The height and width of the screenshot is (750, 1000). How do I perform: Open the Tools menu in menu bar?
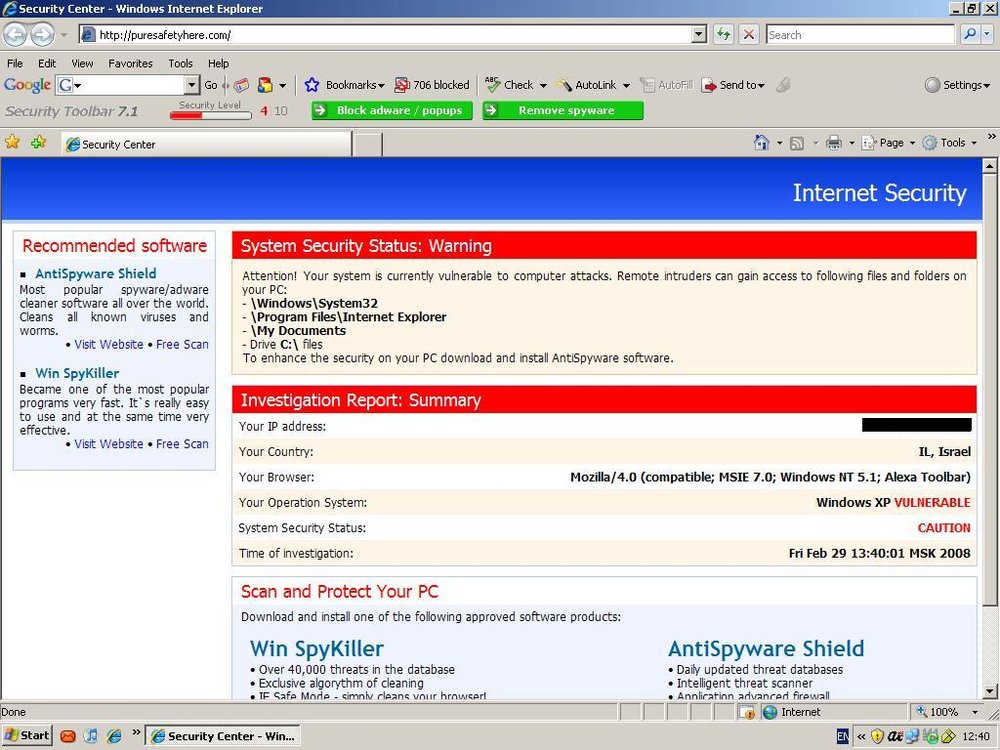point(180,63)
